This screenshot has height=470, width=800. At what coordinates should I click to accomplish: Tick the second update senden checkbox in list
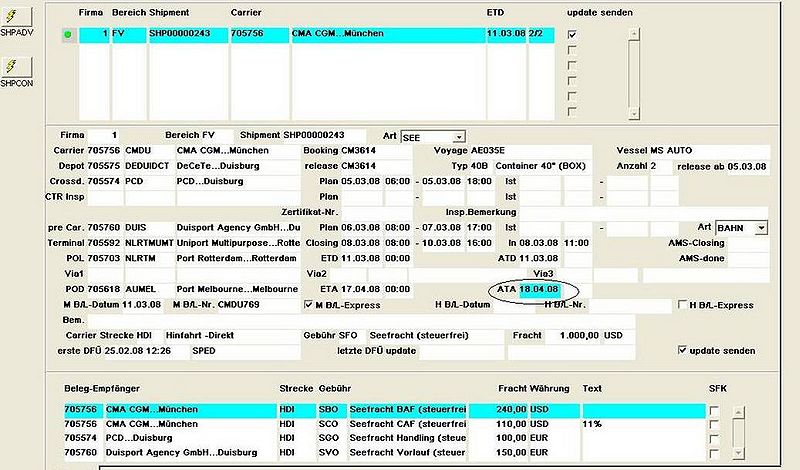click(572, 50)
